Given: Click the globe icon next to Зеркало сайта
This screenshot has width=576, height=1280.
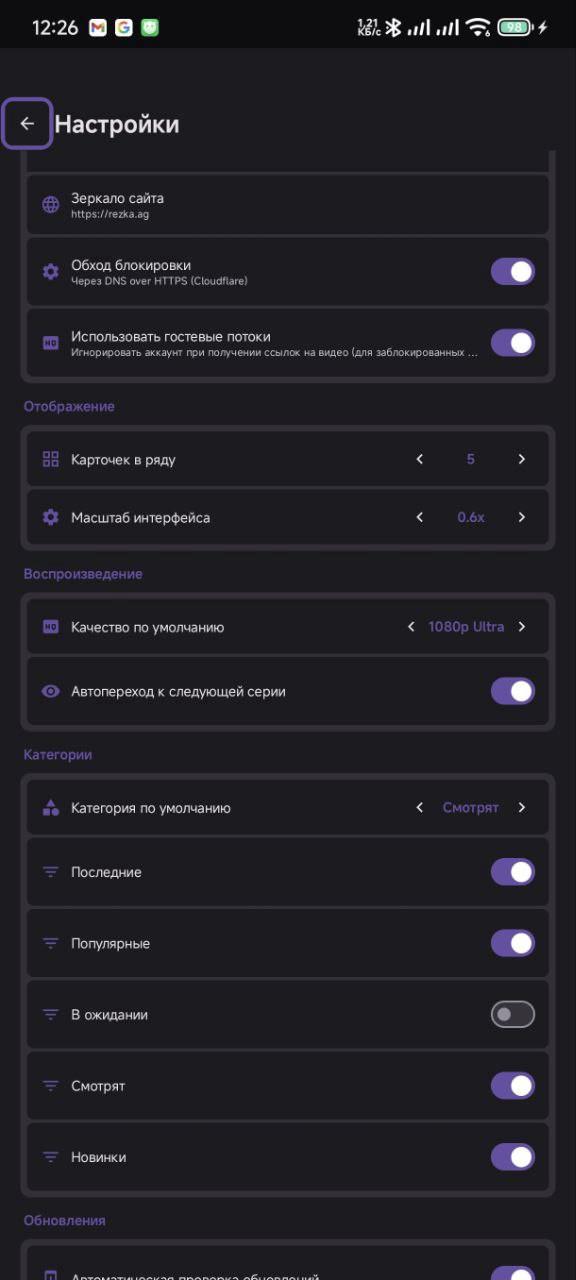Looking at the screenshot, I should tap(50, 204).
